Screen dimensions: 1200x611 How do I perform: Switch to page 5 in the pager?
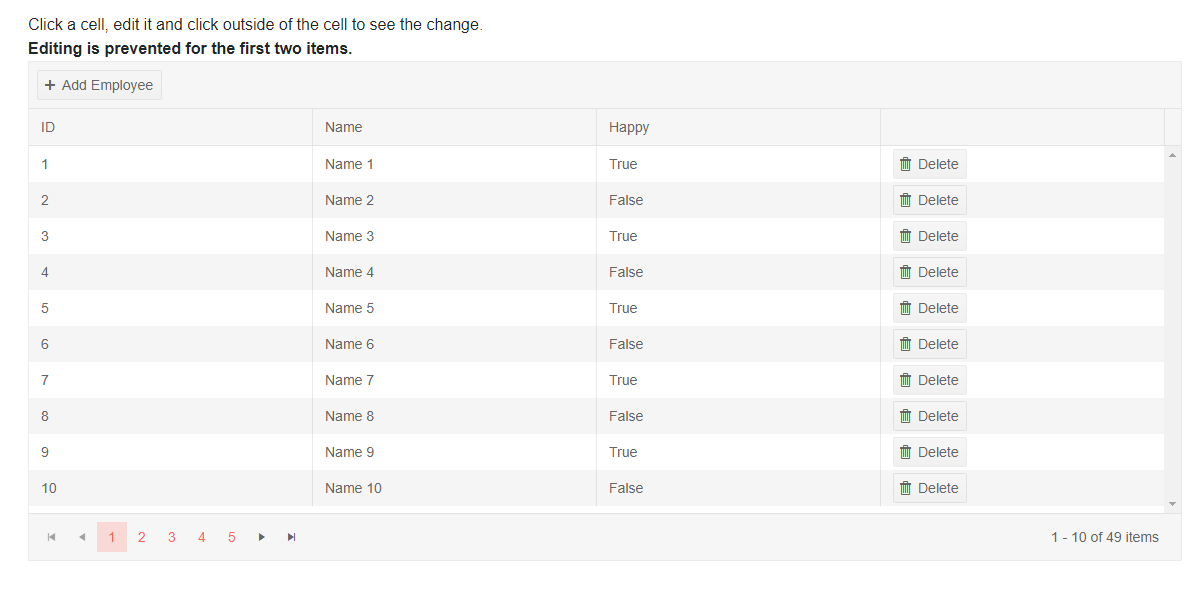[x=232, y=537]
